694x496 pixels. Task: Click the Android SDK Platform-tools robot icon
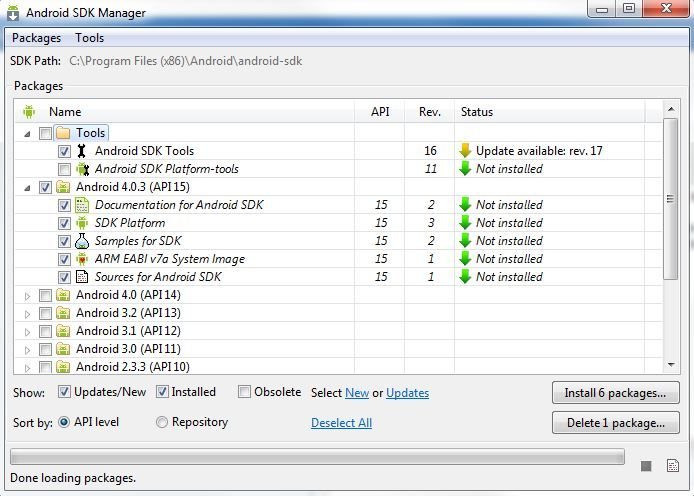point(82,169)
